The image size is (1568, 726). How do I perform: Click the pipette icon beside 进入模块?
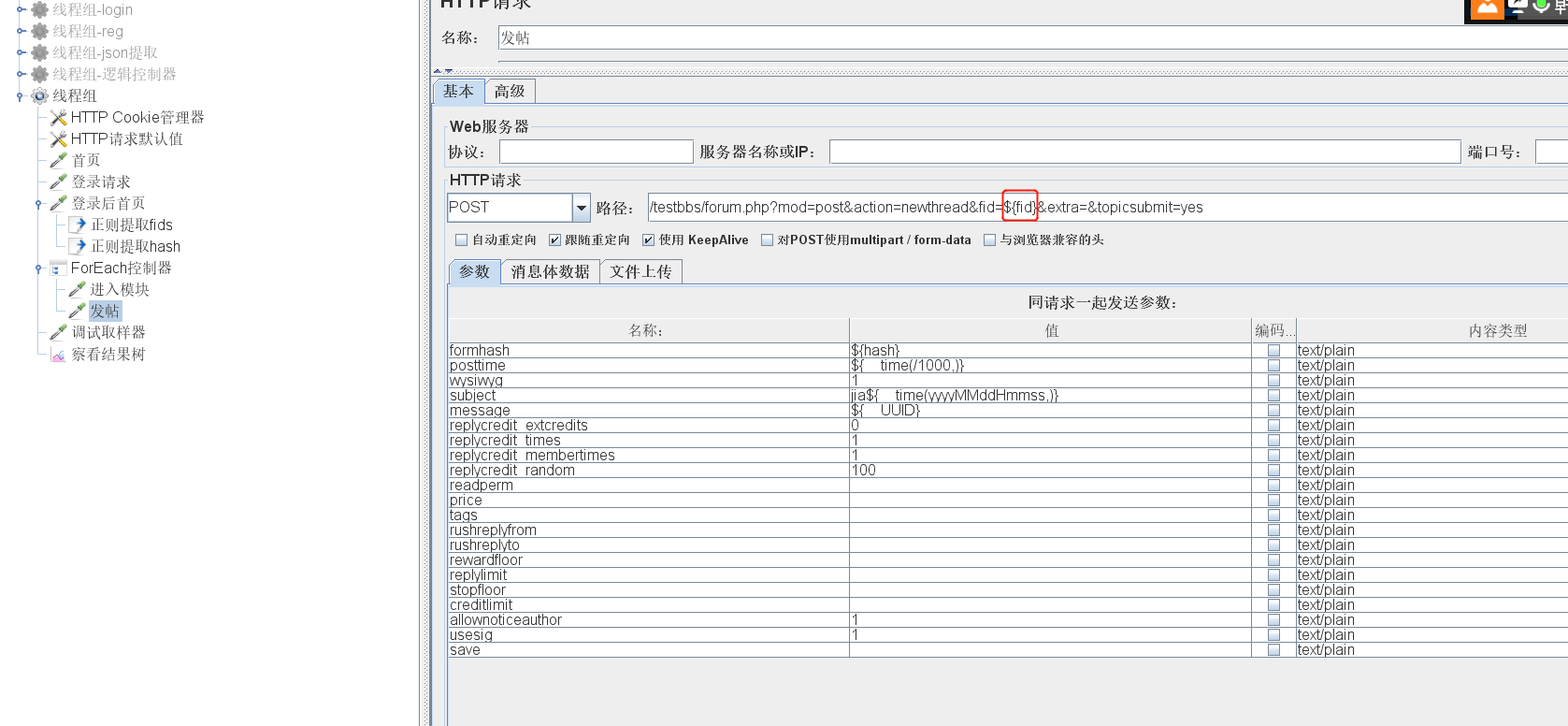point(78,289)
